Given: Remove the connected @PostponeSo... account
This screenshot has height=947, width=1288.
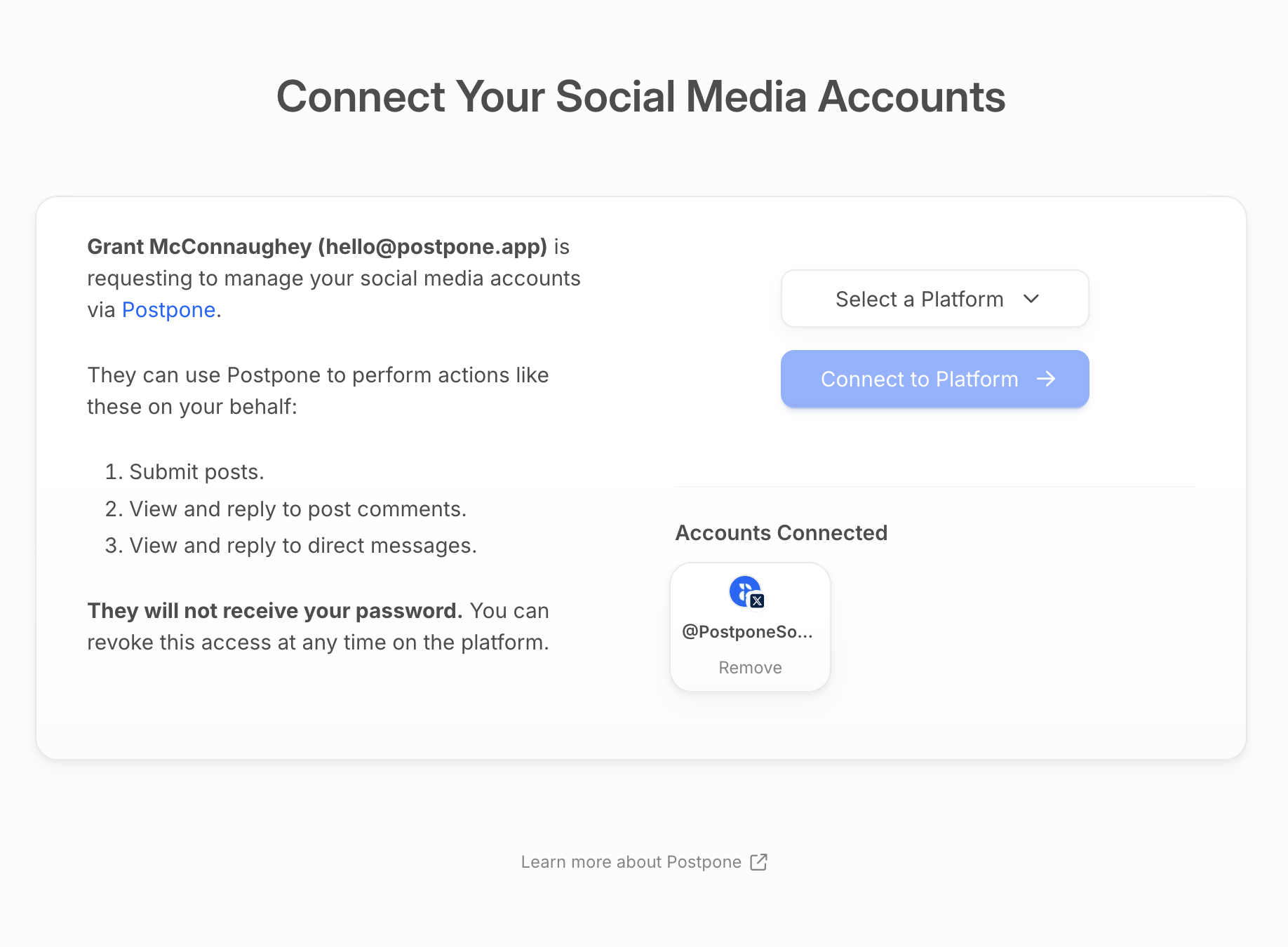Looking at the screenshot, I should [x=749, y=667].
